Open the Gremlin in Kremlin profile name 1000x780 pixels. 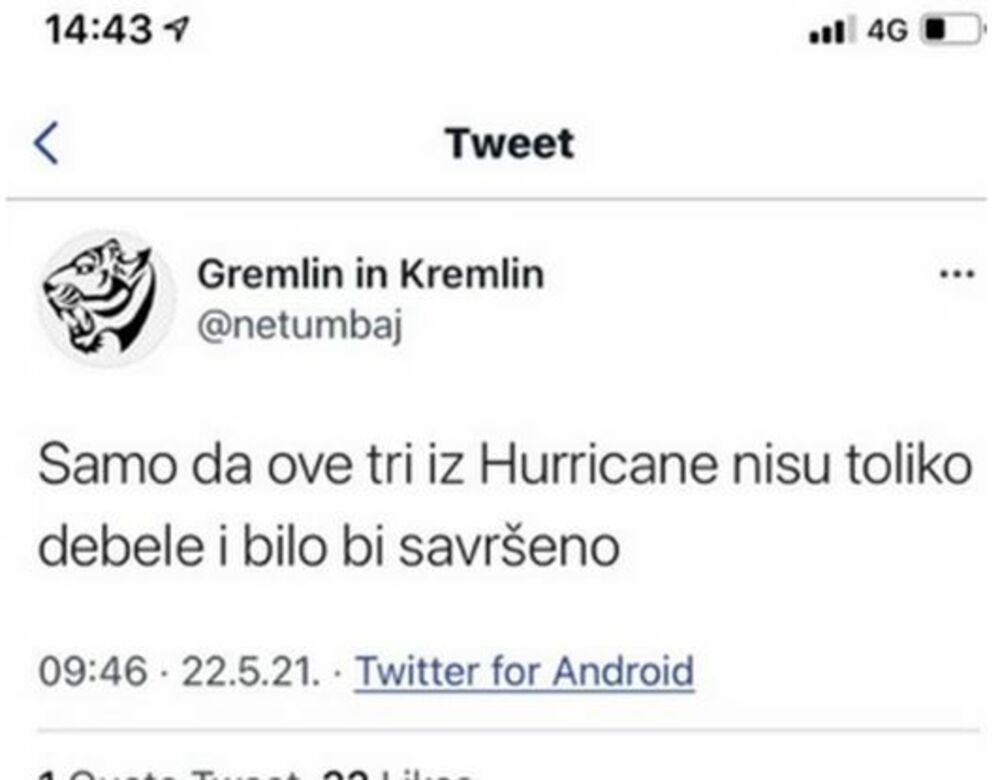click(x=371, y=274)
